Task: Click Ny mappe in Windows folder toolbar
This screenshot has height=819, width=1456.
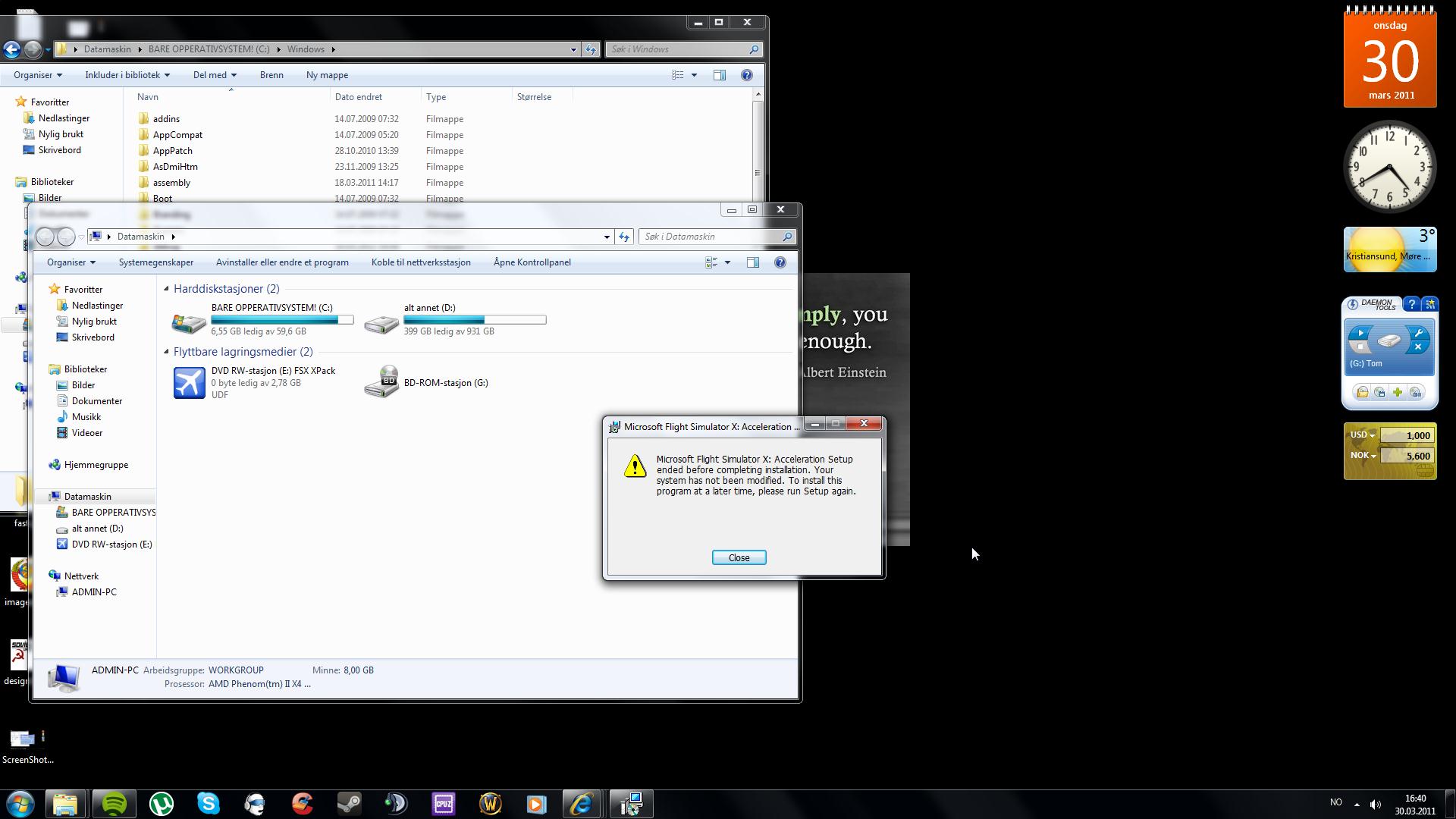Action: pos(327,75)
